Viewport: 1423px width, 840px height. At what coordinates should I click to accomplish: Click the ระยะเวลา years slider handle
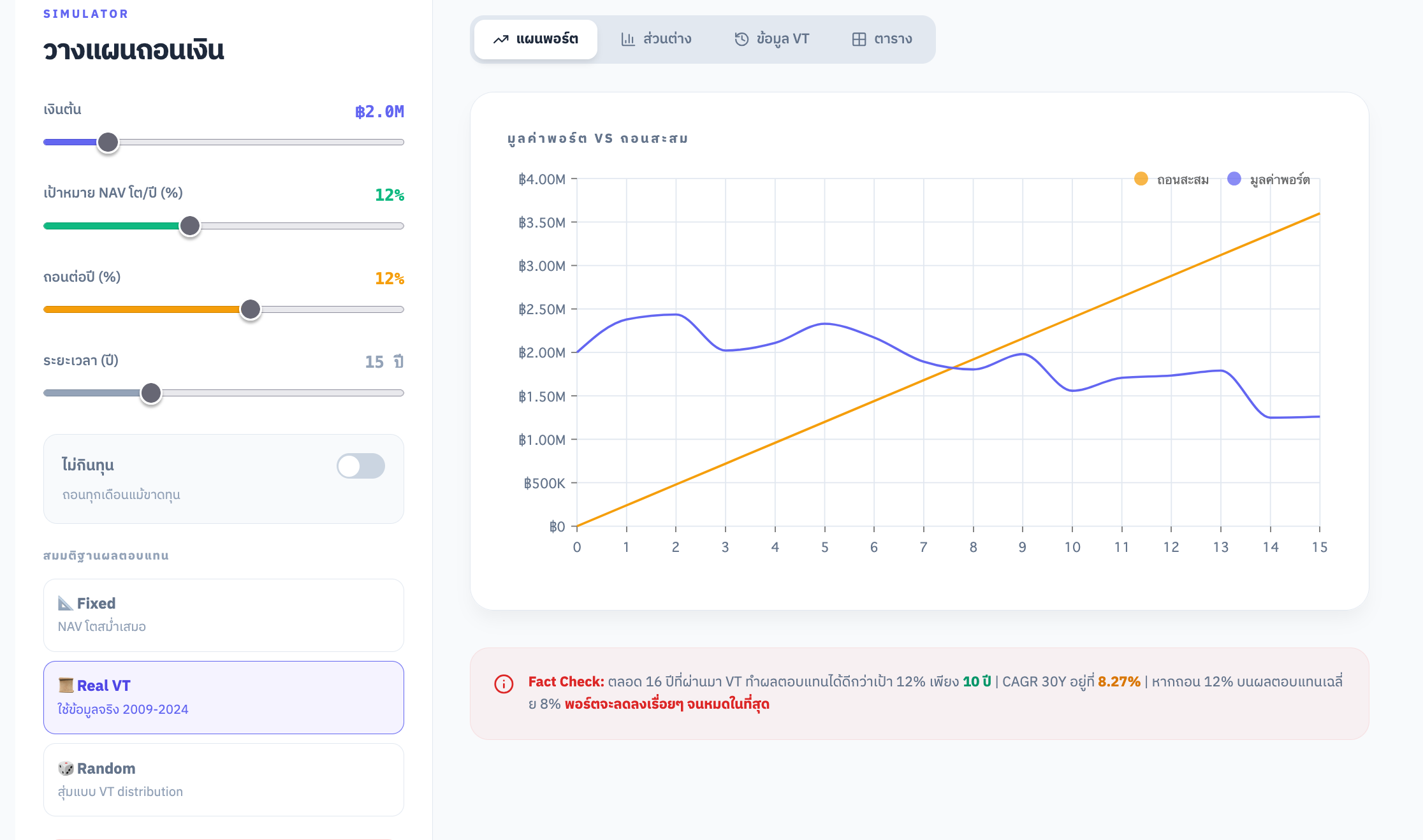151,393
